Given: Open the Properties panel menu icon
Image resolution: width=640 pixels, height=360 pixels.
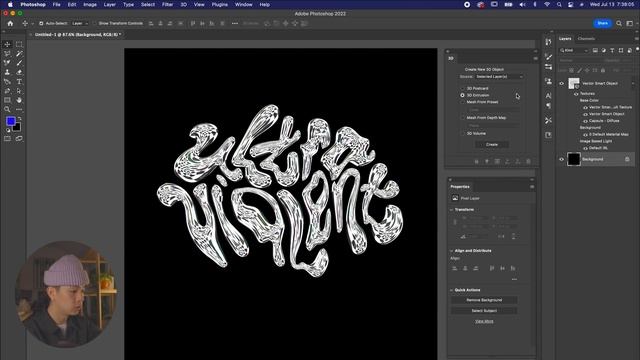Looking at the screenshot, I should click(532, 187).
